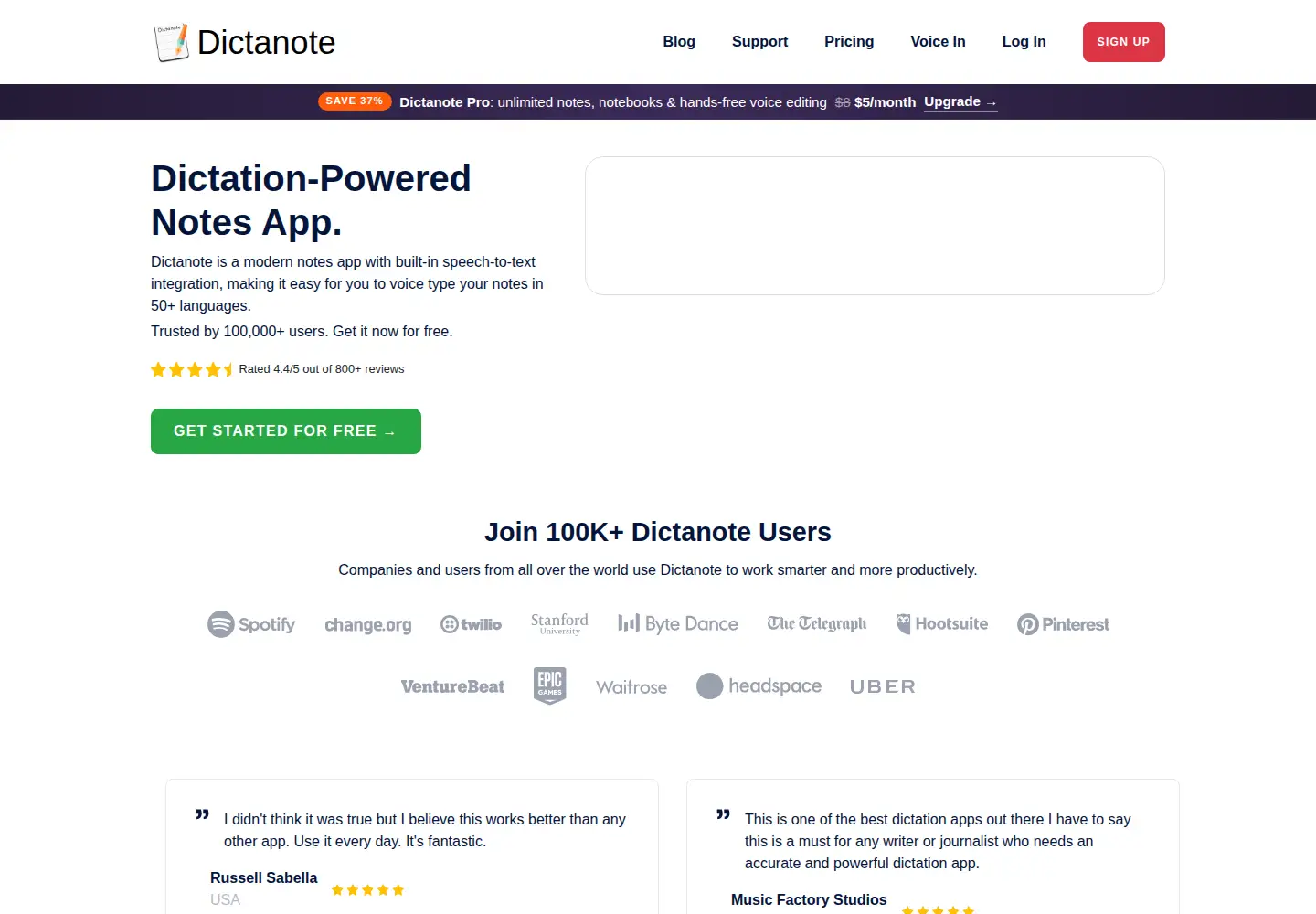Open the Support menu item

click(x=759, y=42)
